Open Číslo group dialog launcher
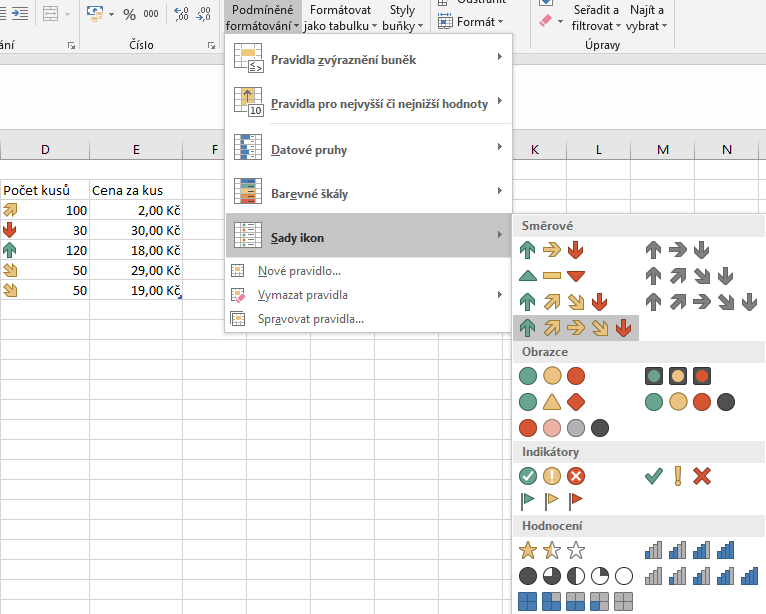Viewport: 766px width, 614px height. [x=211, y=45]
